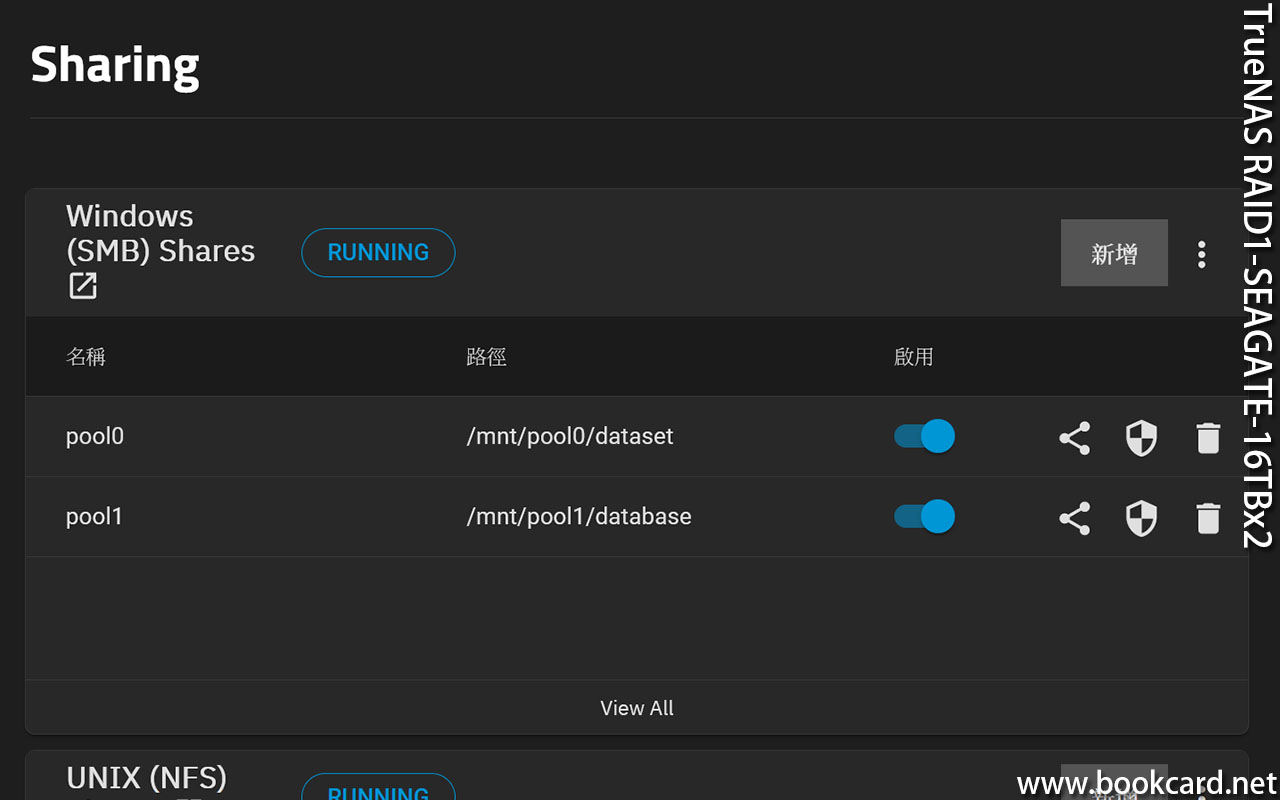The image size is (1280, 800).
Task: Open the Windows (SMB) Shares external link icon
Action: pyautogui.click(x=83, y=286)
